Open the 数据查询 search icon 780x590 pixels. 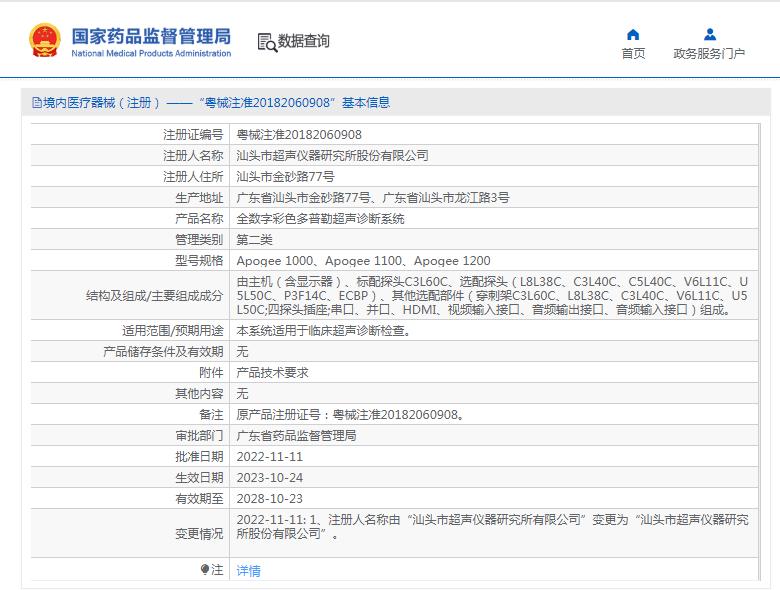(267, 42)
